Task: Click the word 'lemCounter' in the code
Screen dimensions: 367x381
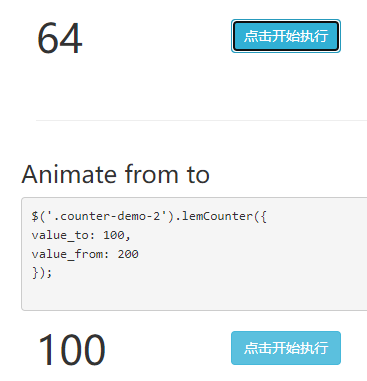Action: (217, 216)
